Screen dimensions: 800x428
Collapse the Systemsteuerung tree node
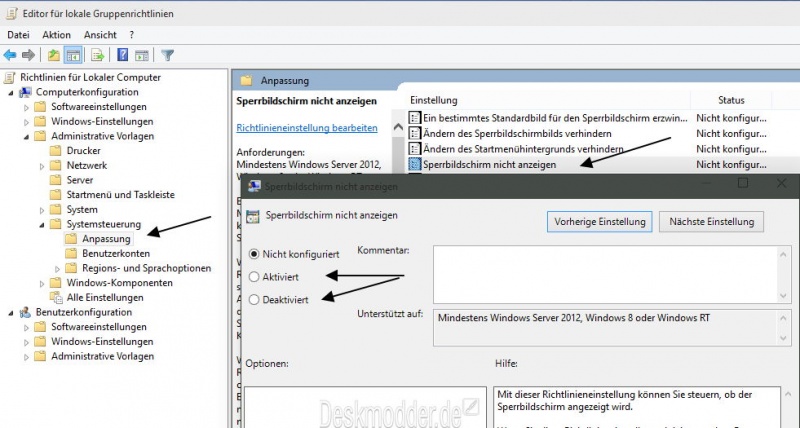pyautogui.click(x=42, y=224)
